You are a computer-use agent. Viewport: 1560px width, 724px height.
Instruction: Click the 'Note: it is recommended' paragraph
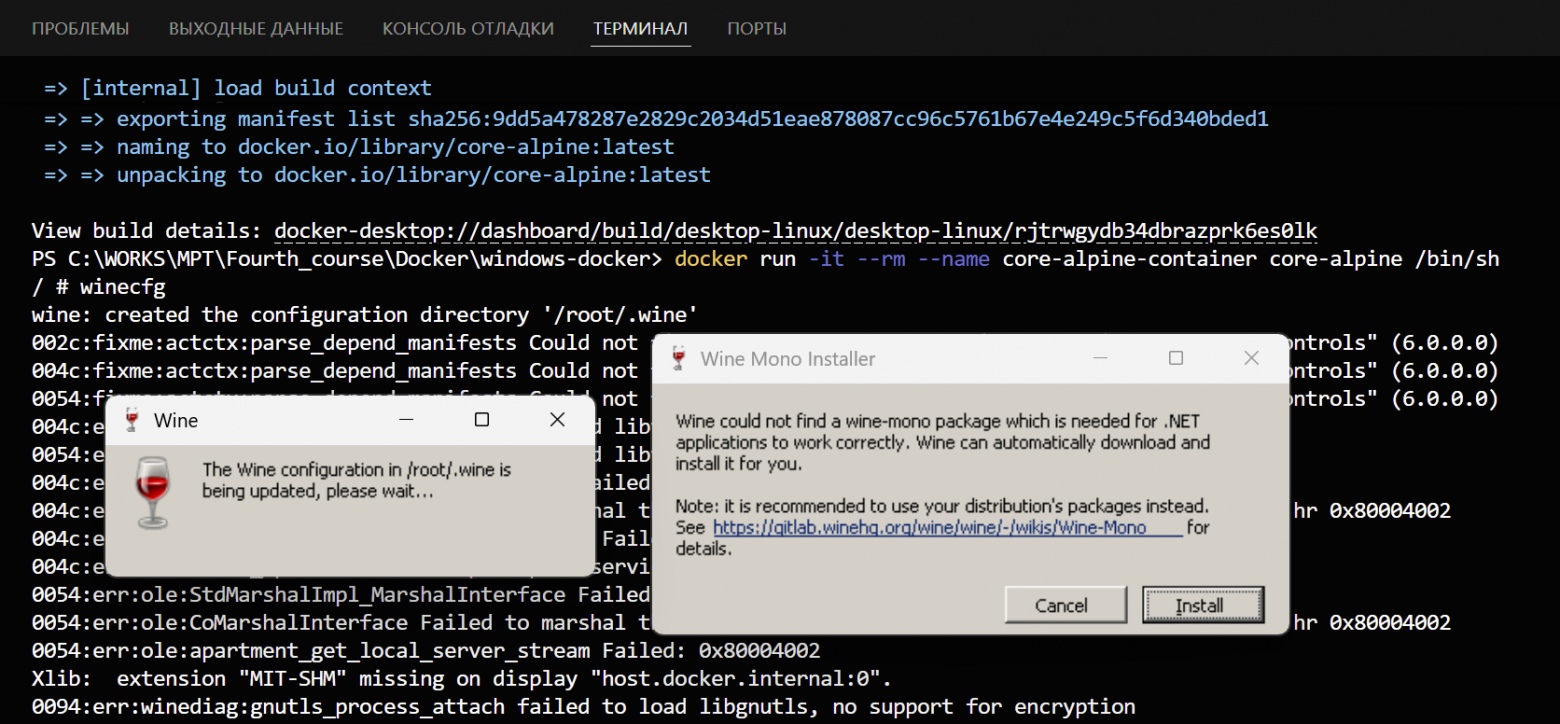pos(943,527)
